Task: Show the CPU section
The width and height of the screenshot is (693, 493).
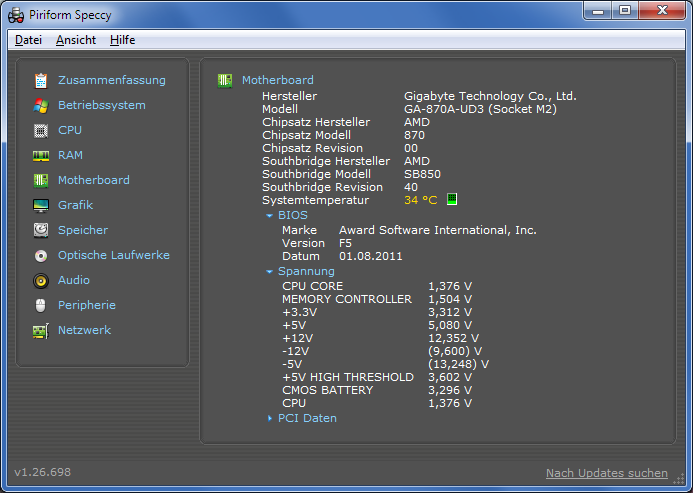Action: [70, 130]
